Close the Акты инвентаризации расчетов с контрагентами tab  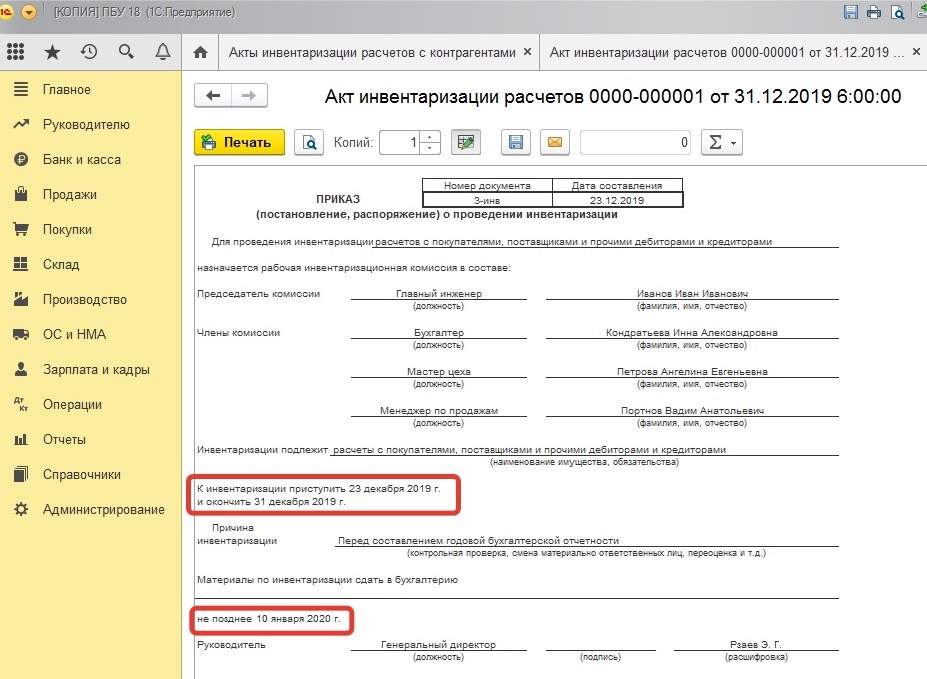coord(527,52)
